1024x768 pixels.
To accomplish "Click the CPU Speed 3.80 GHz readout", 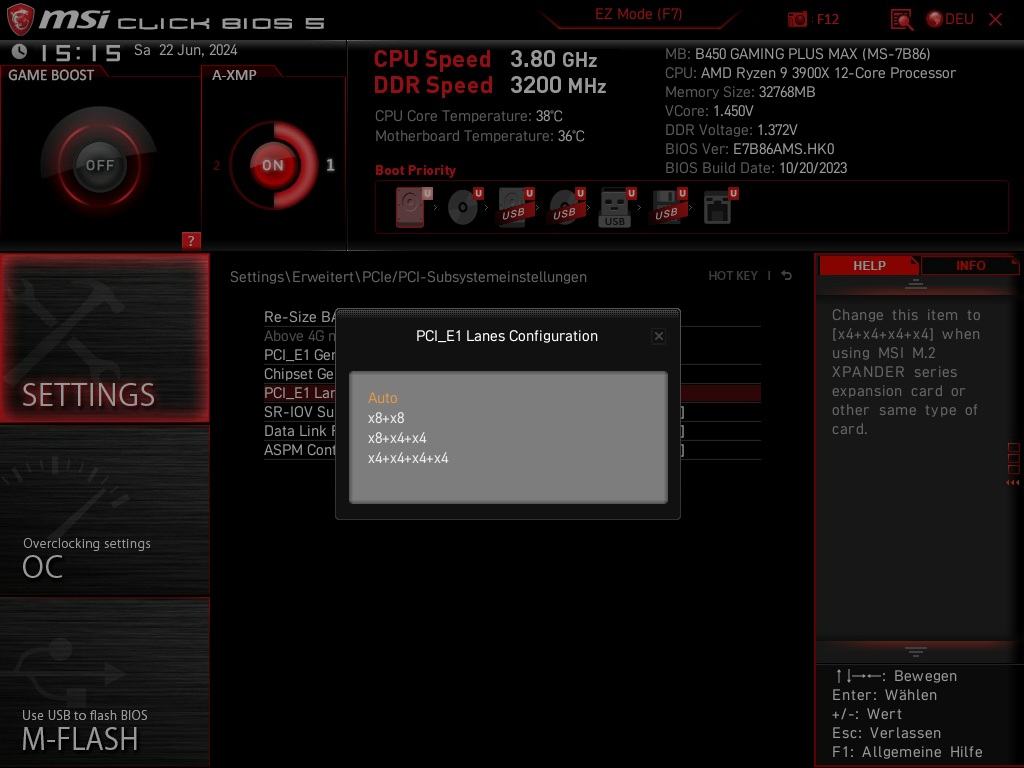I will 485,59.
